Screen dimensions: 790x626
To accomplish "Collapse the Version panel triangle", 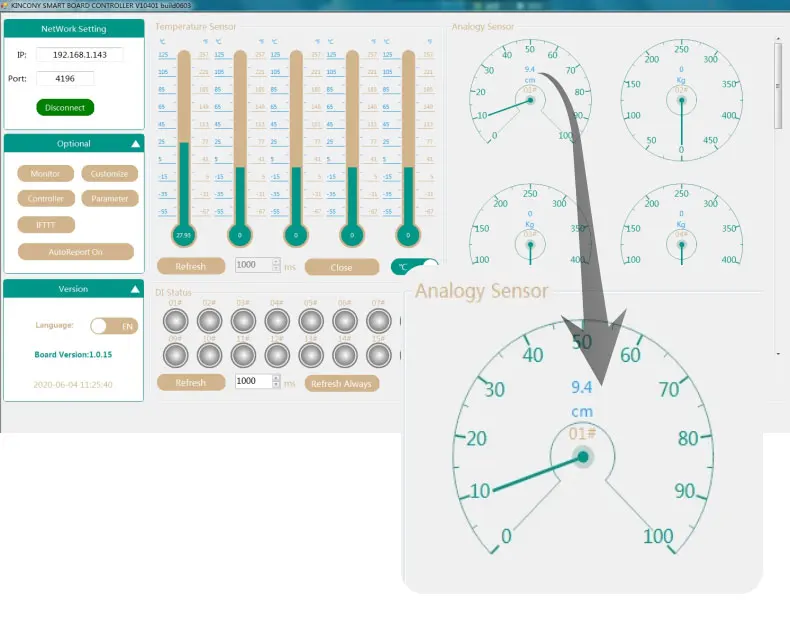I will [135, 289].
